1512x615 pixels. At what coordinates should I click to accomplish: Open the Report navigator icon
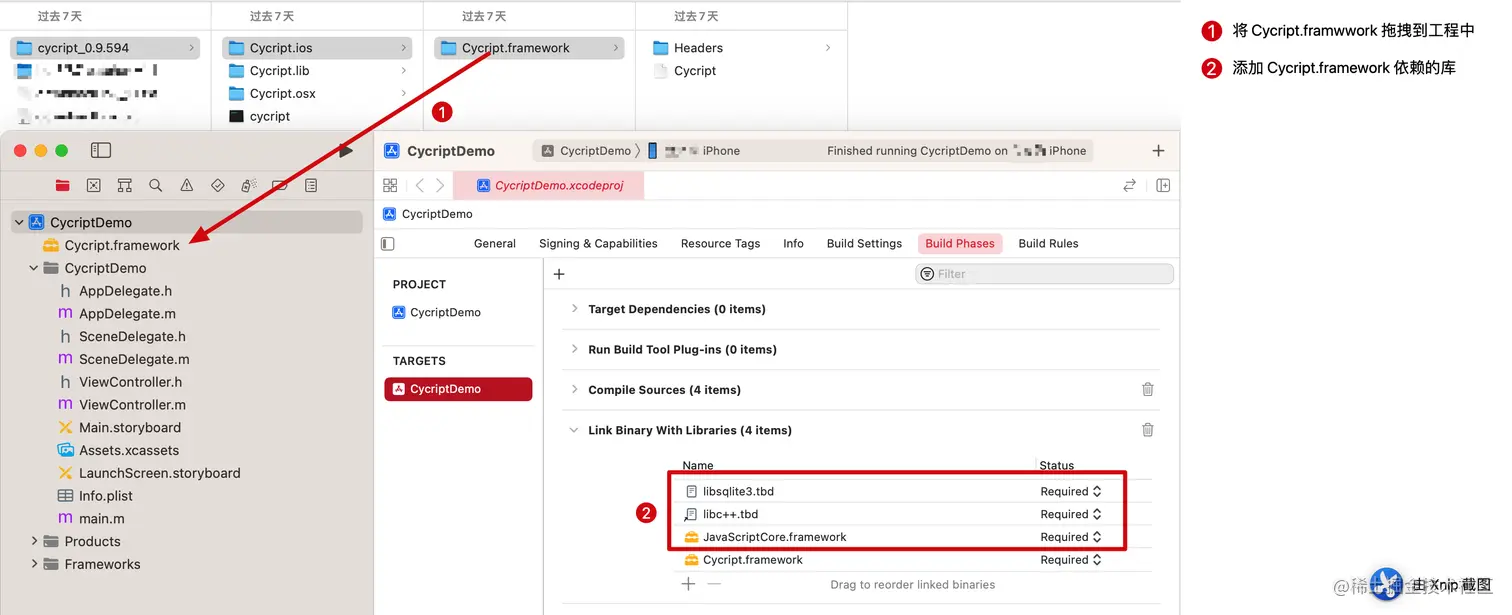[311, 185]
